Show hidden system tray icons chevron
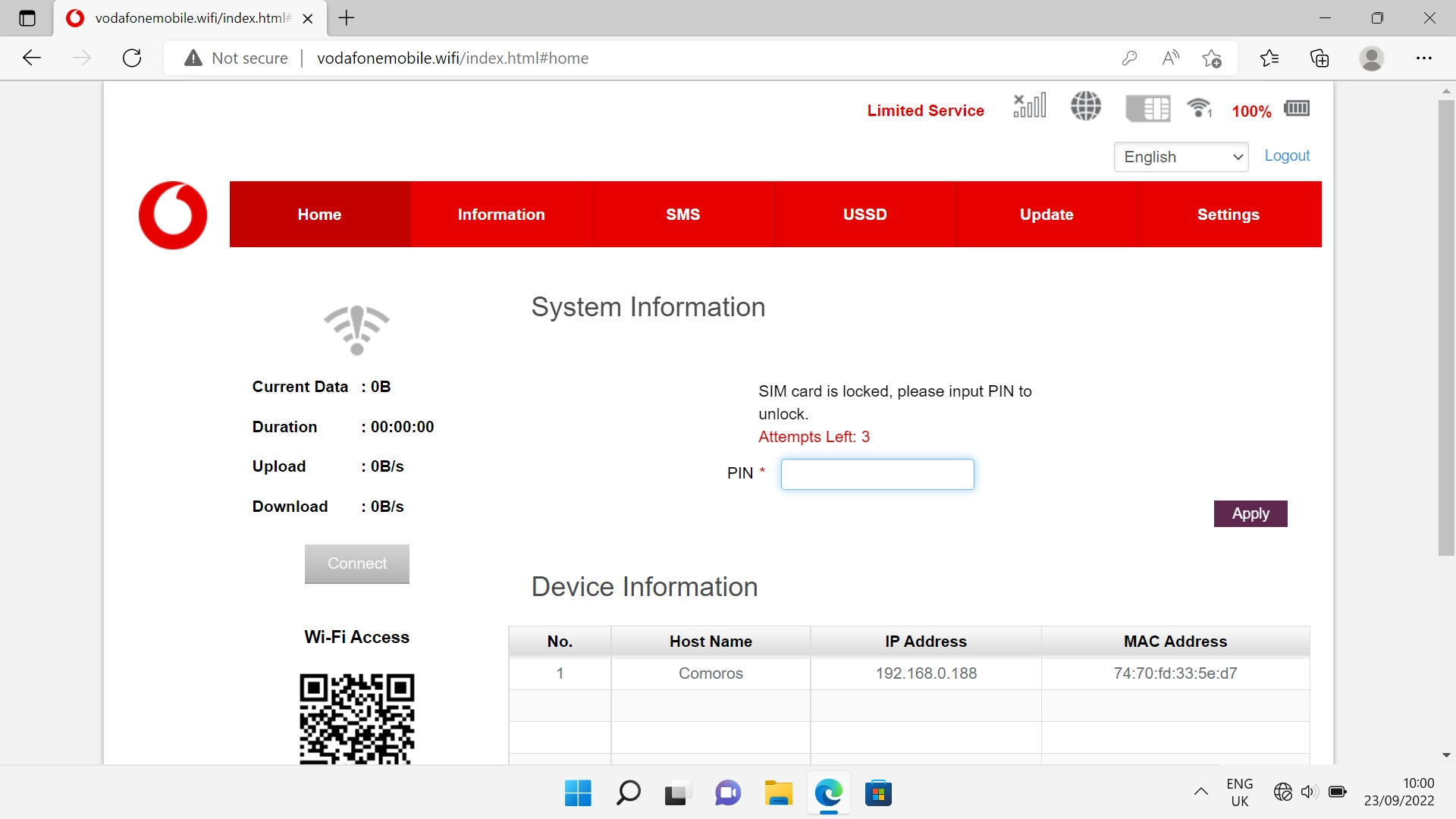 click(1200, 792)
